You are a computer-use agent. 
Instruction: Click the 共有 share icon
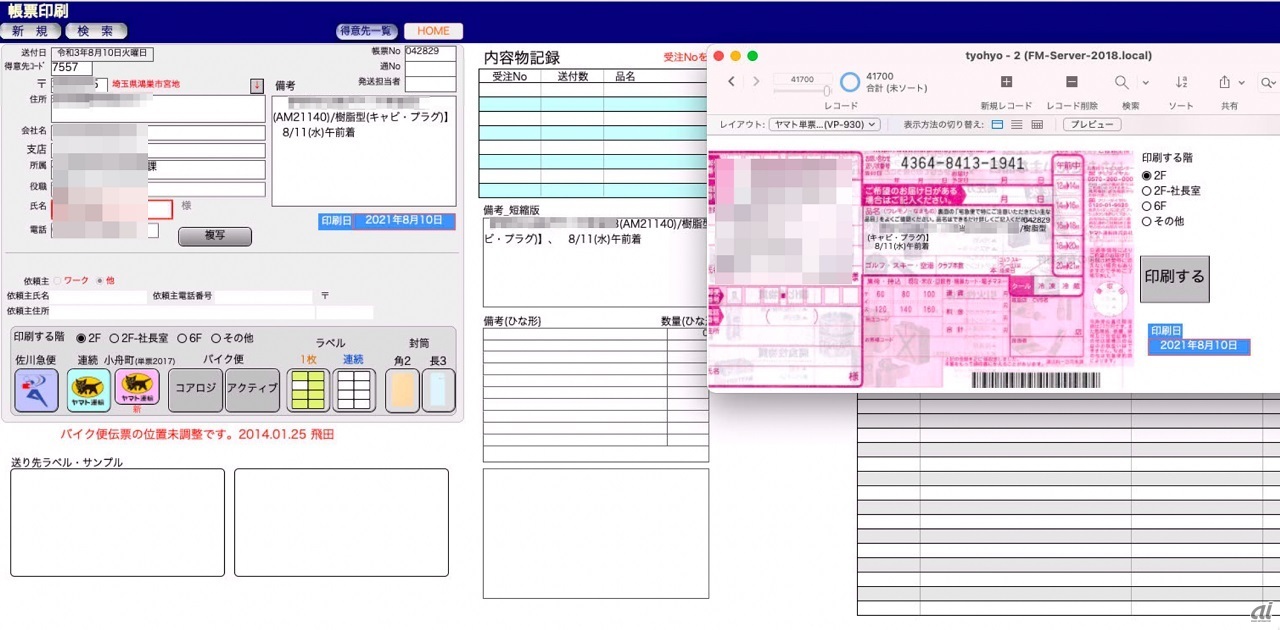coord(1224,82)
